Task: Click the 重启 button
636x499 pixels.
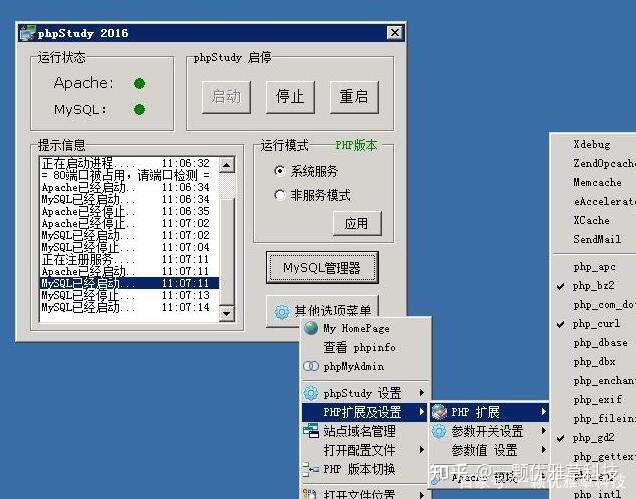Action: tap(354, 97)
